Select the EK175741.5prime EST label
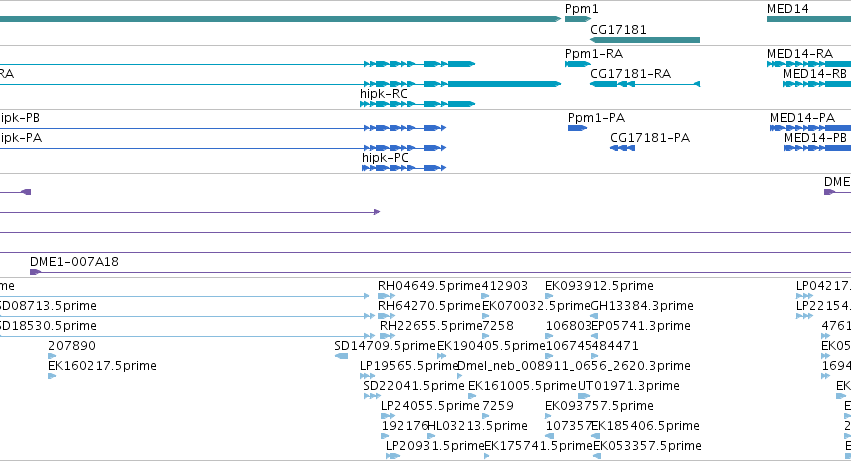851x461 pixels. [x=538, y=446]
